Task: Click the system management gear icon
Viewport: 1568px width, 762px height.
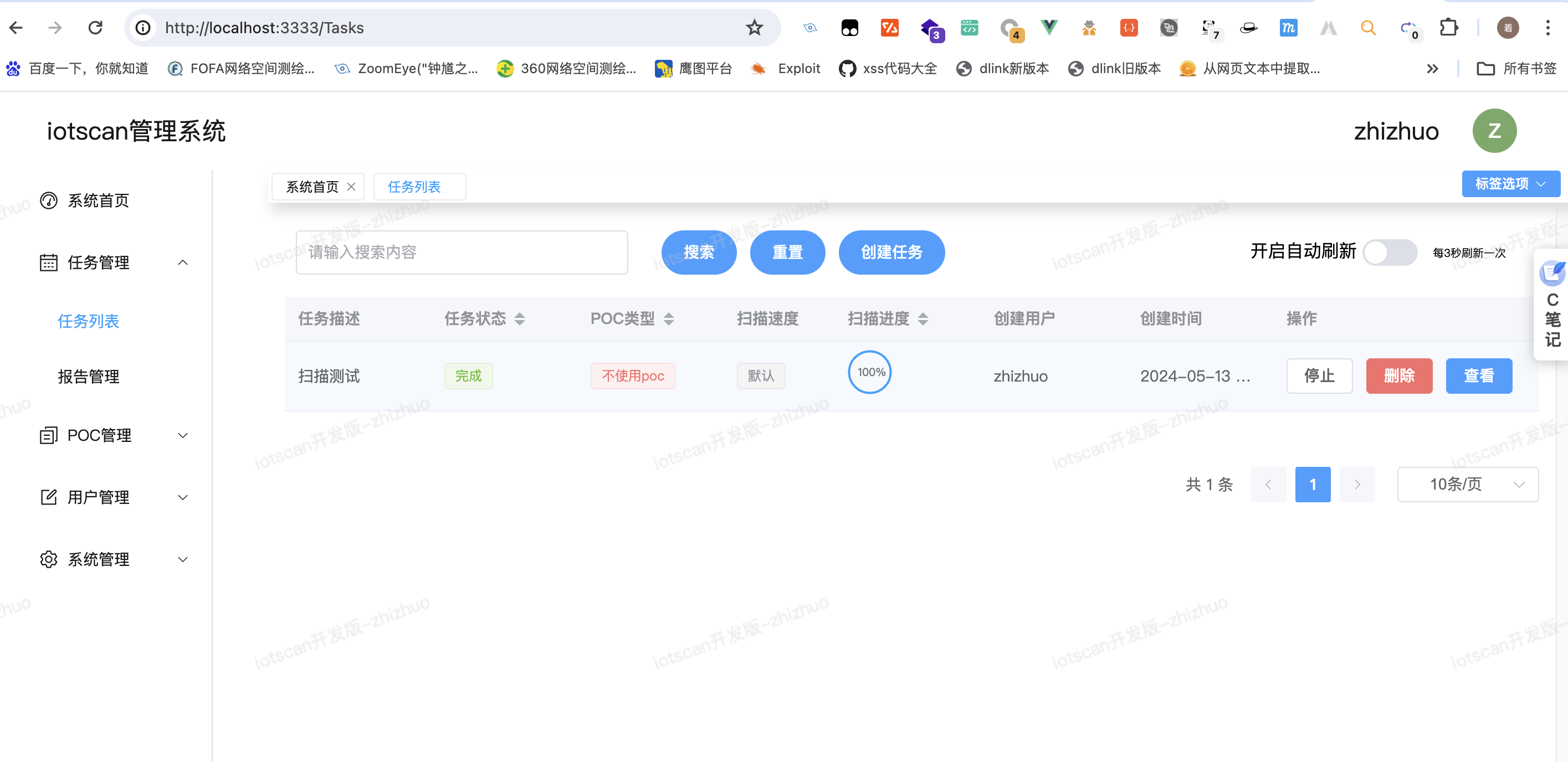Action: click(x=49, y=559)
